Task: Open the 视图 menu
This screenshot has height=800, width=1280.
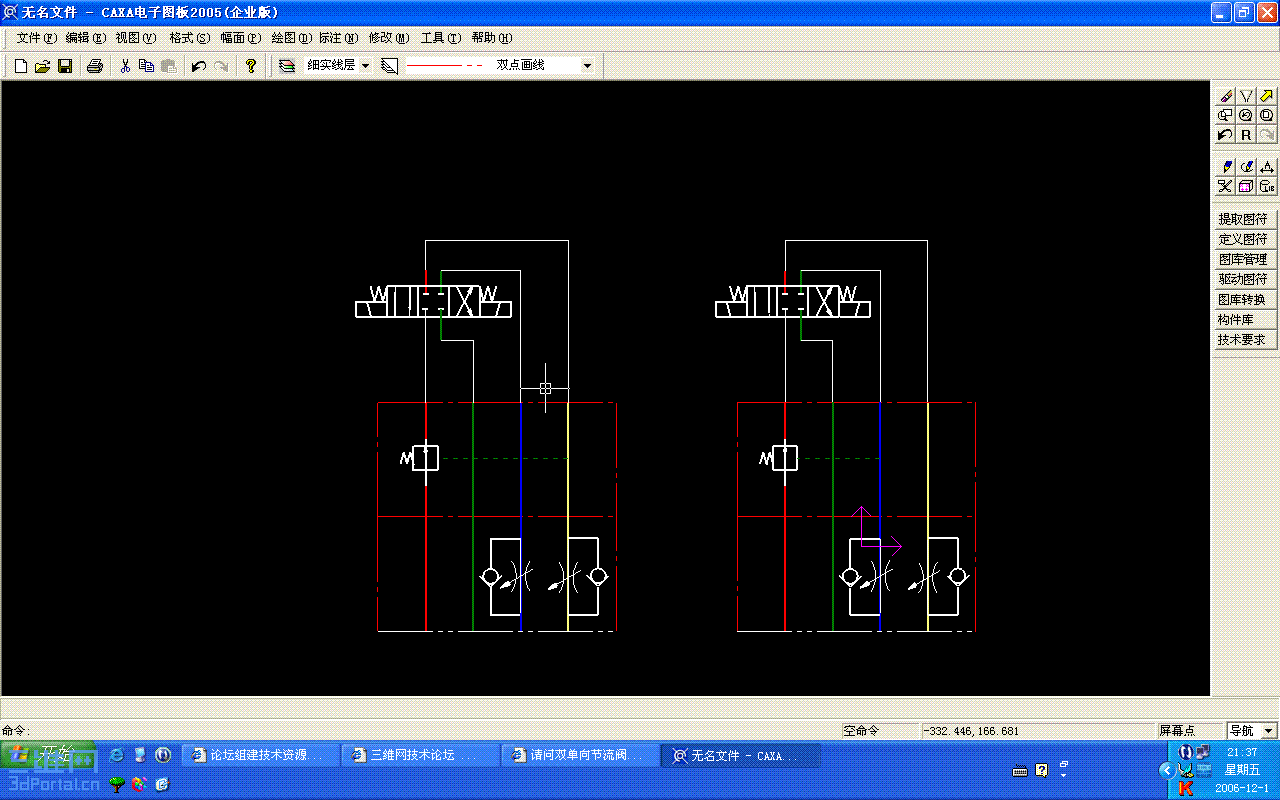Action: [x=136, y=38]
